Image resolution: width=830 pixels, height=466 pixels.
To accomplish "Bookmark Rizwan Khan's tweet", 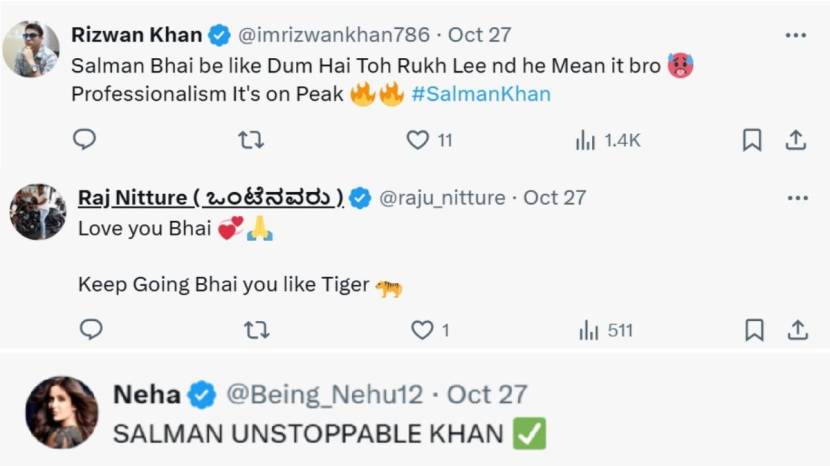I will point(752,140).
